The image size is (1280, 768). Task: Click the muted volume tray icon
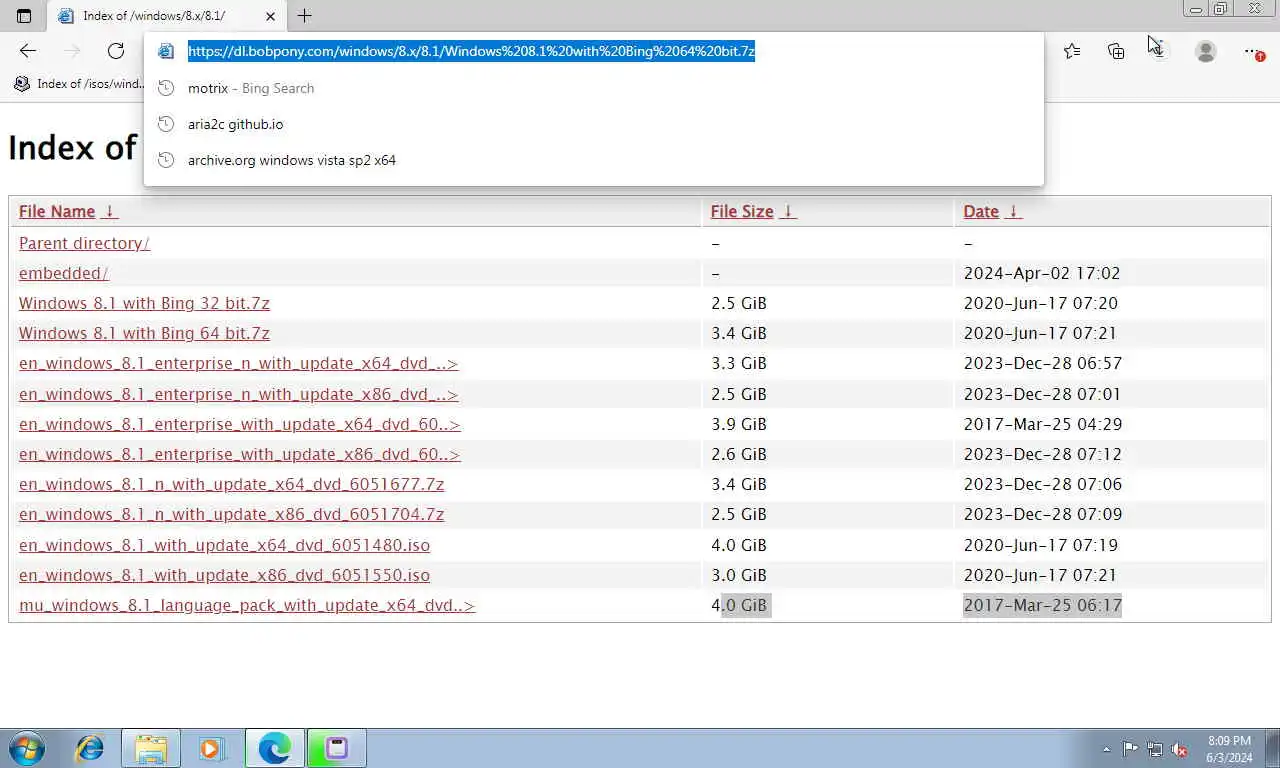1180,748
